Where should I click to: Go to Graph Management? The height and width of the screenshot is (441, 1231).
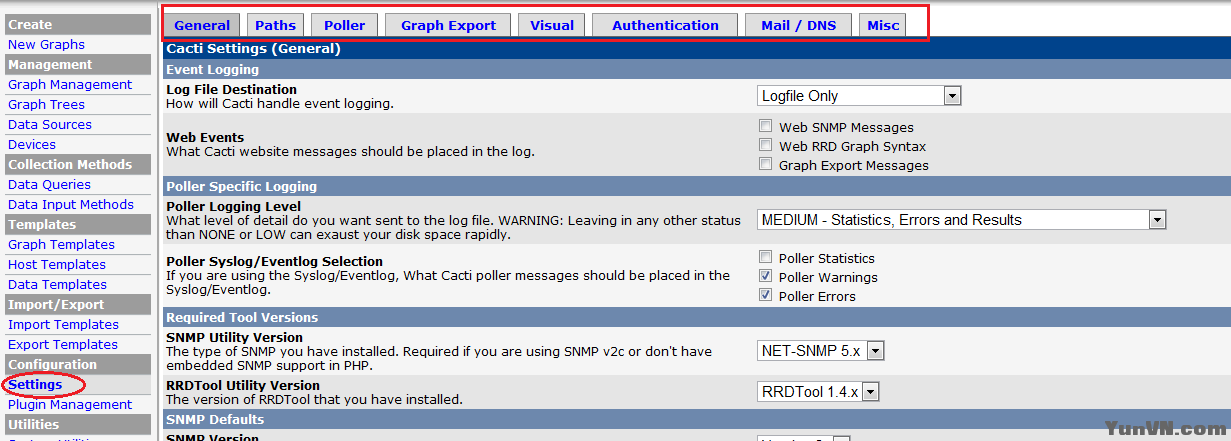pyautogui.click(x=70, y=84)
